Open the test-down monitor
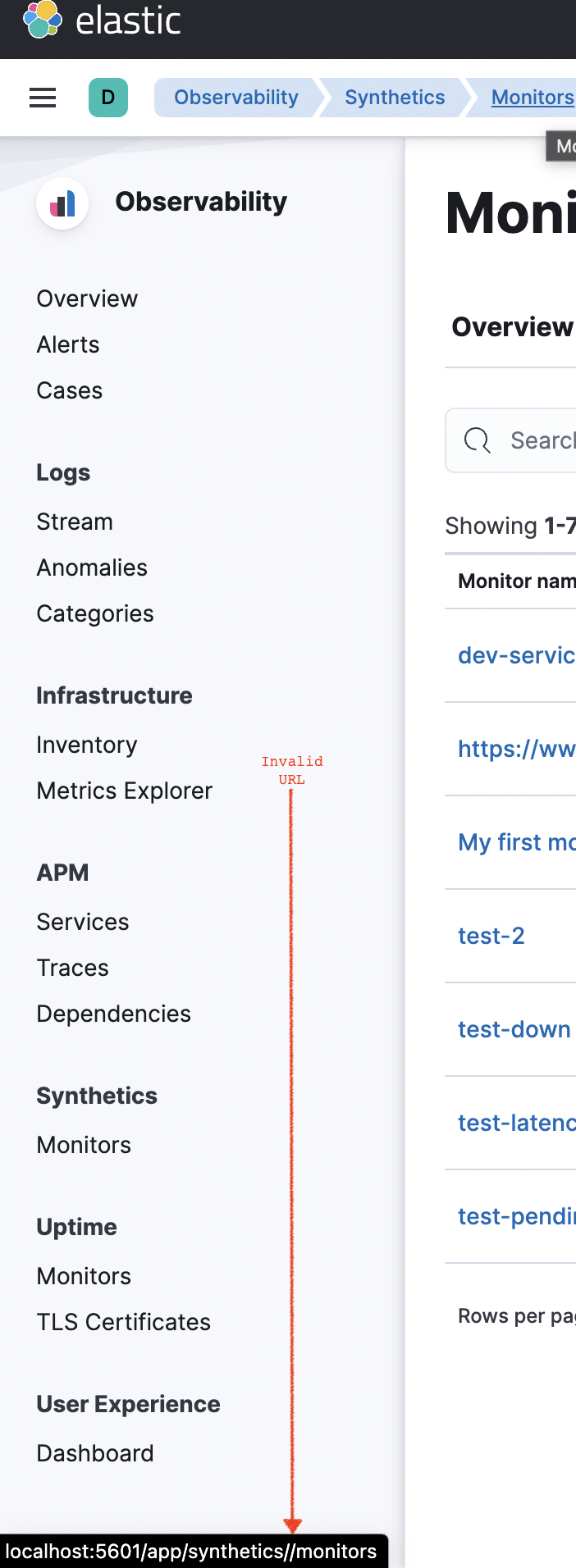The image size is (576, 1568). point(514,1029)
